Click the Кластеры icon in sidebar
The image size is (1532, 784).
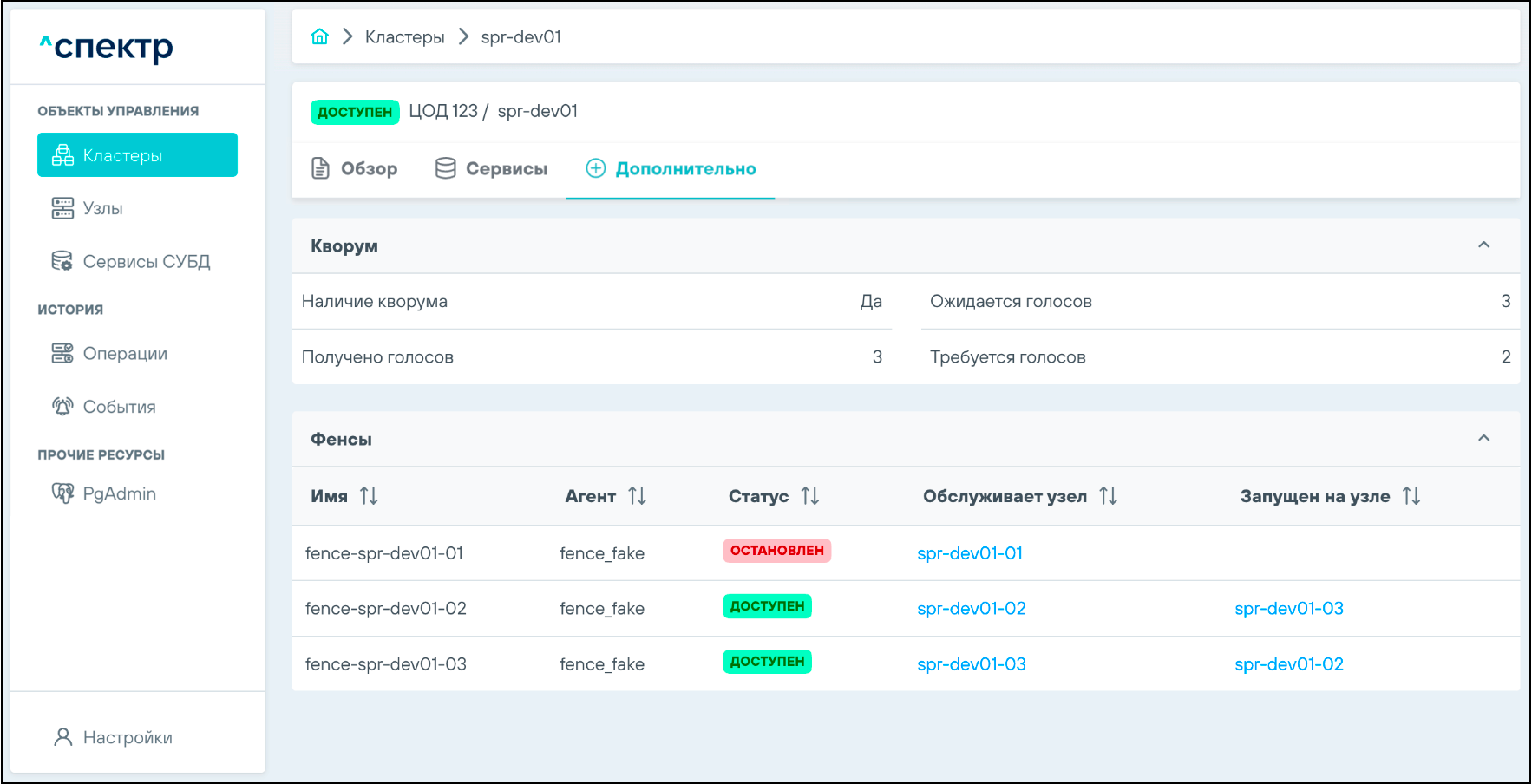coord(62,155)
